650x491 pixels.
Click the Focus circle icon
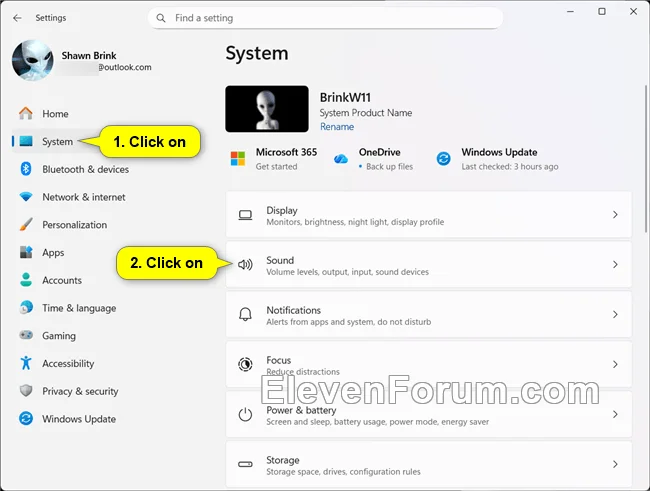point(245,364)
